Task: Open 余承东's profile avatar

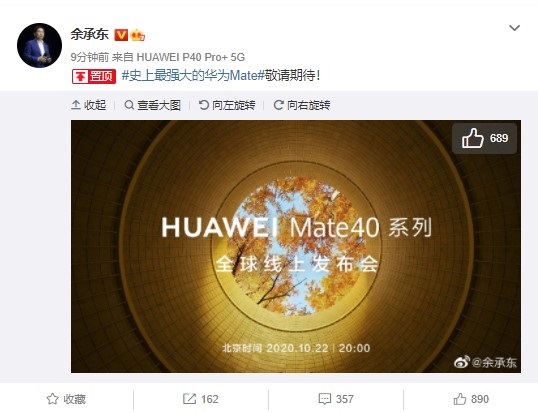Action: click(39, 45)
